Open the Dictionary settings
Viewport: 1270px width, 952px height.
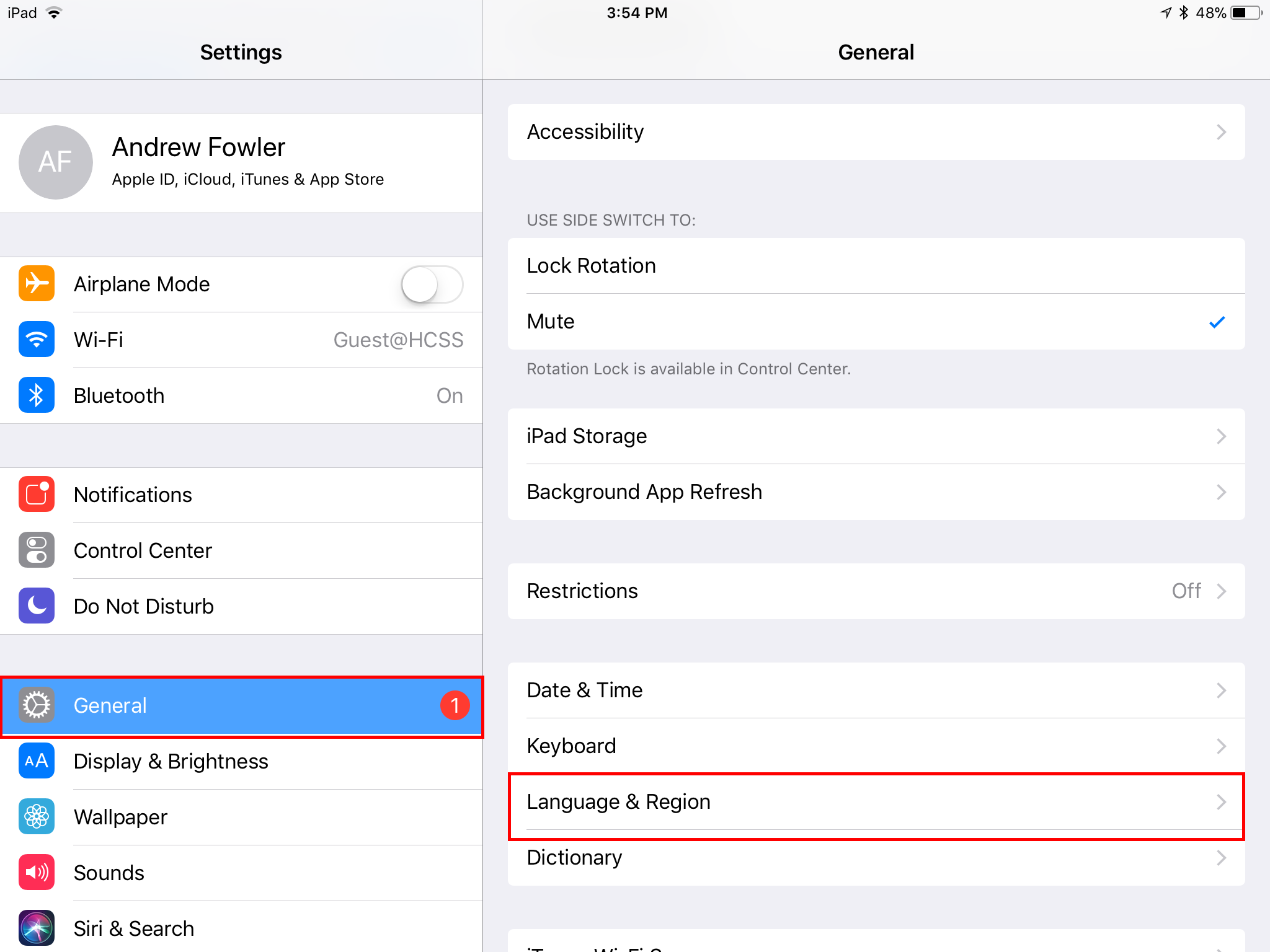(x=876, y=857)
